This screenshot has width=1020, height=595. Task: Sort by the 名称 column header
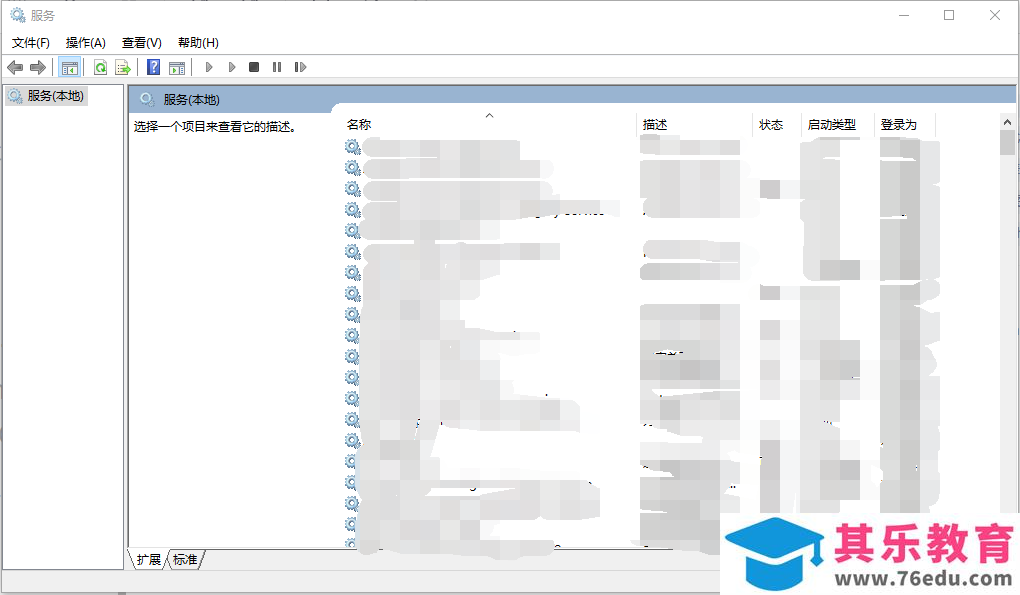click(x=490, y=124)
